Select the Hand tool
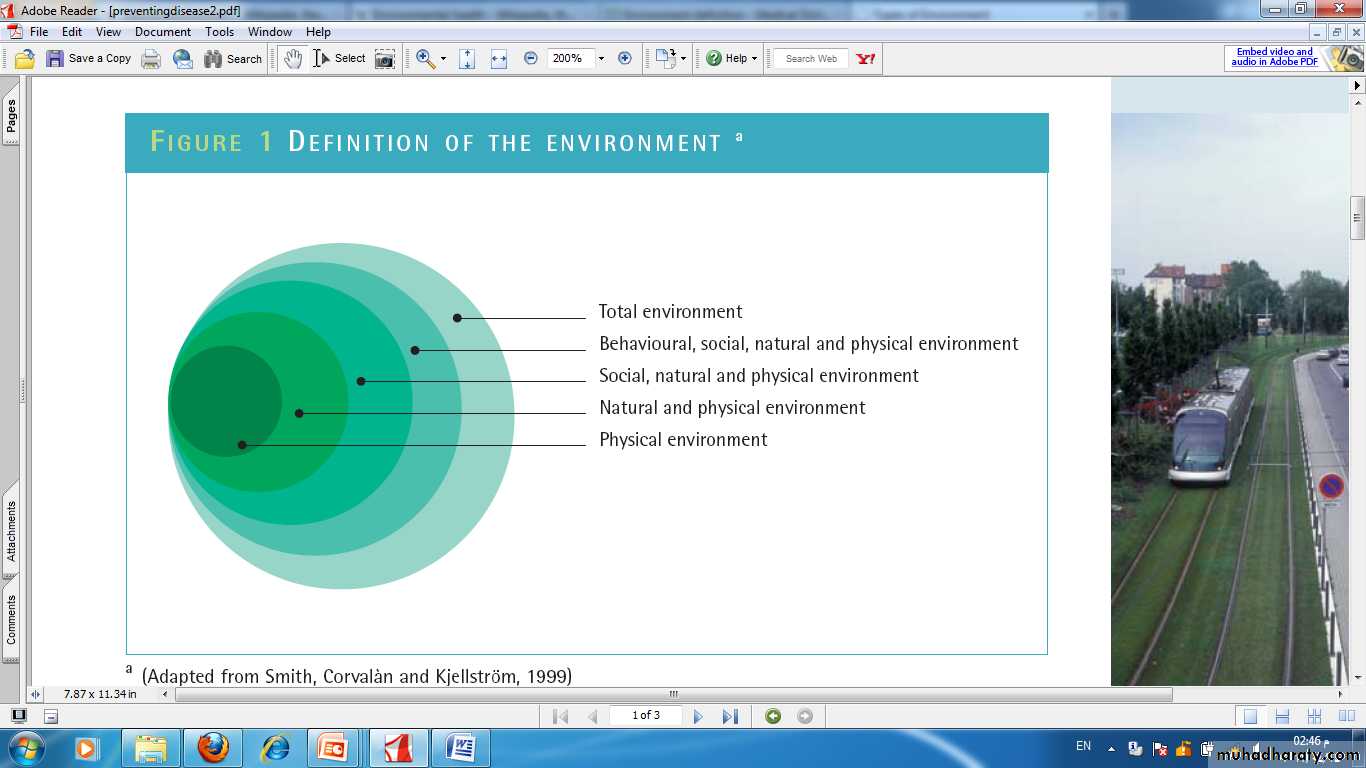The height and width of the screenshot is (768, 1366). (292, 59)
